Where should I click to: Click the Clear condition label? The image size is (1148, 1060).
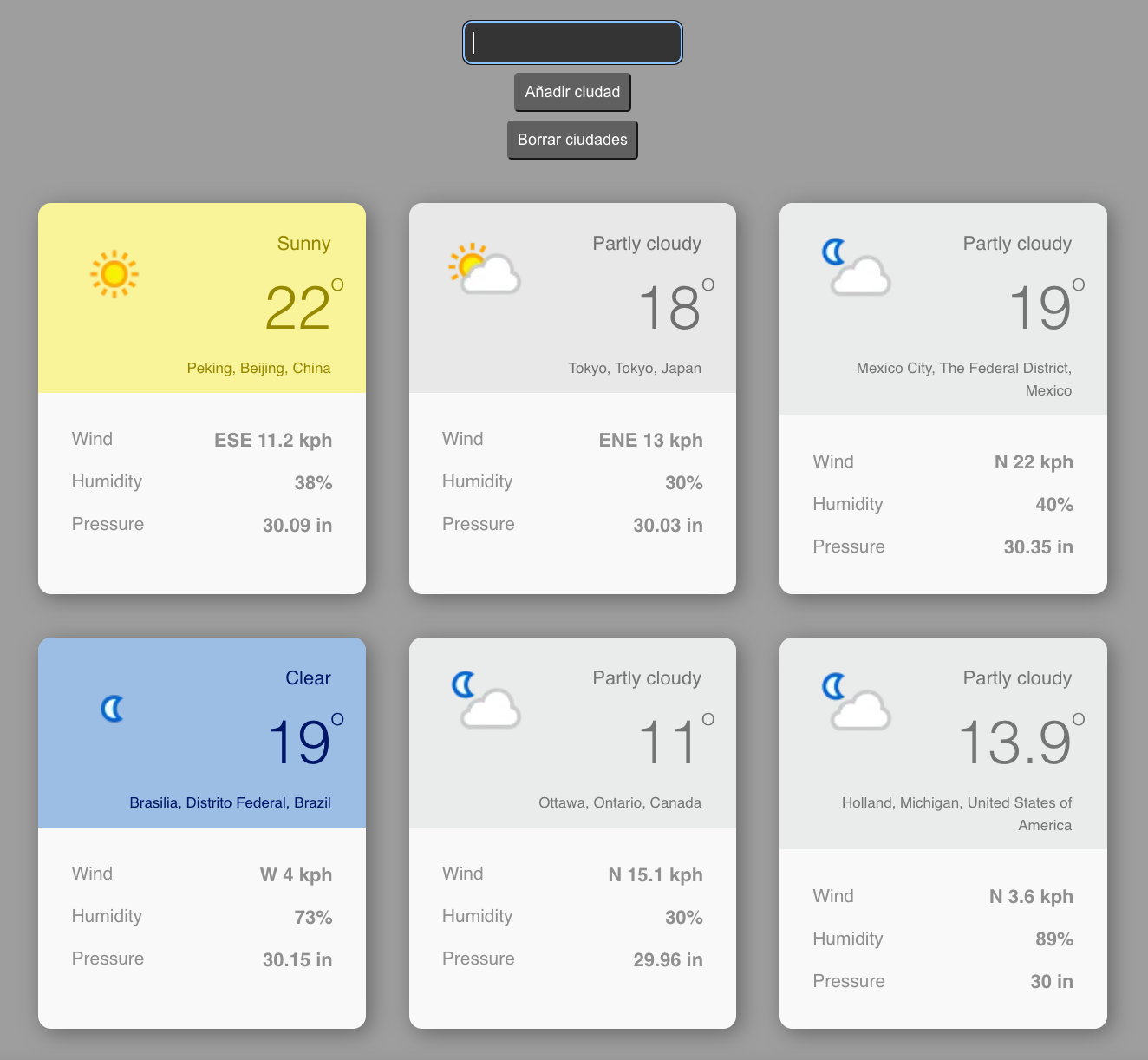coord(308,678)
